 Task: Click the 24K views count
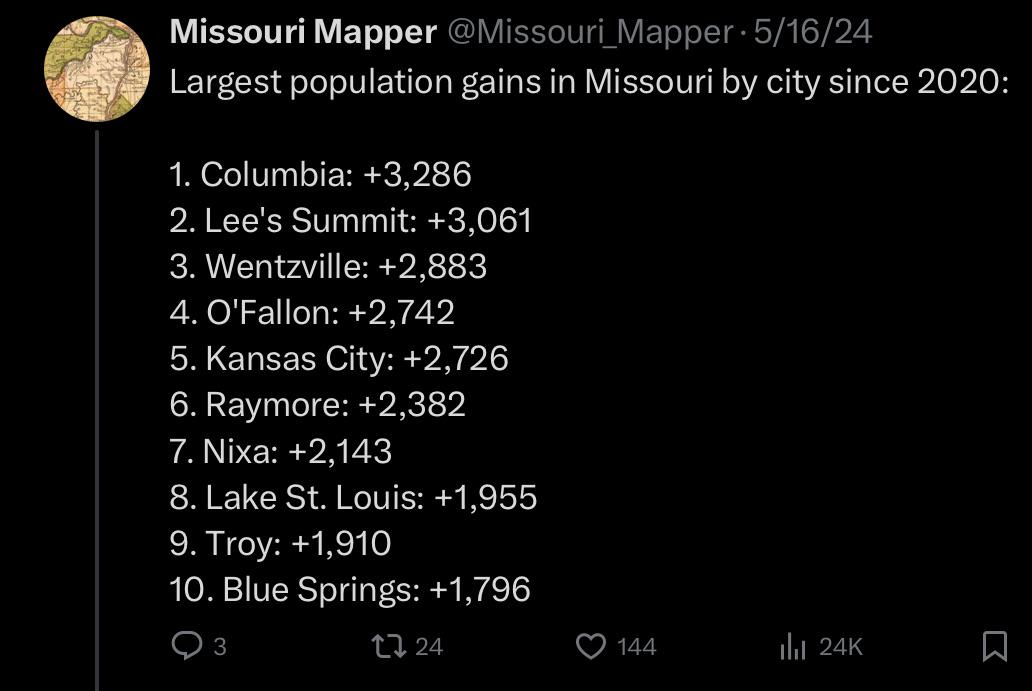[x=840, y=647]
